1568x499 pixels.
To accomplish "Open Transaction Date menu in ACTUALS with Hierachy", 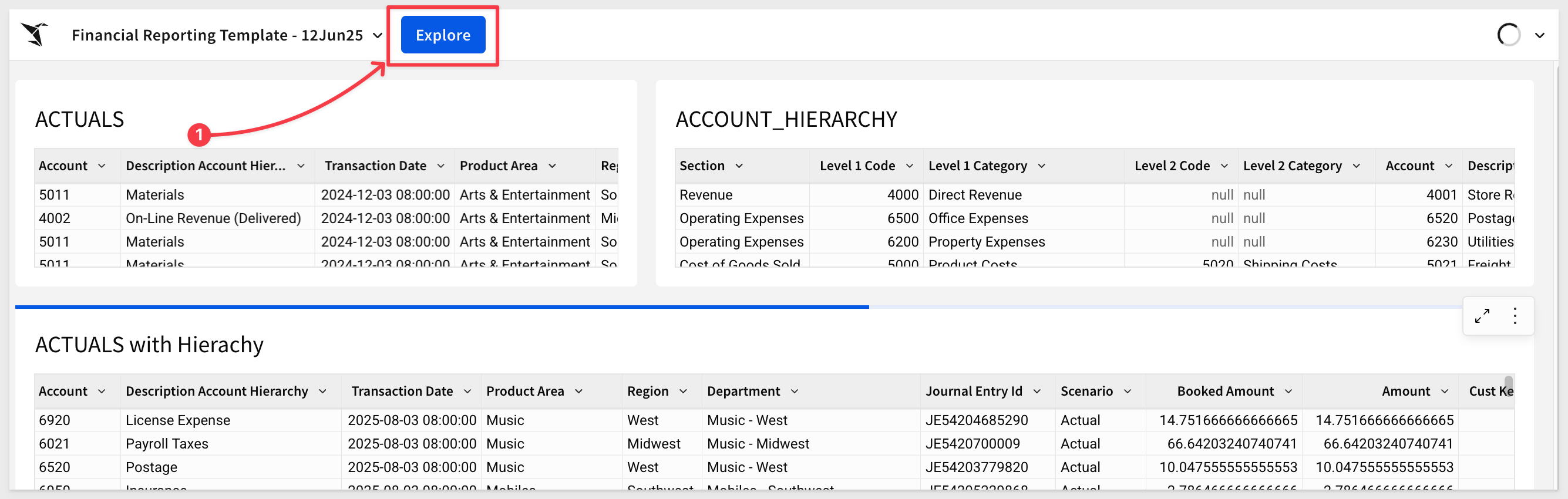I will [x=467, y=392].
